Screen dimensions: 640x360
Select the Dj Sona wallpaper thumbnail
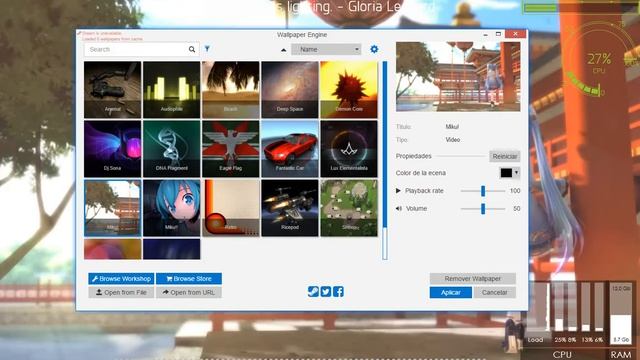click(113, 149)
